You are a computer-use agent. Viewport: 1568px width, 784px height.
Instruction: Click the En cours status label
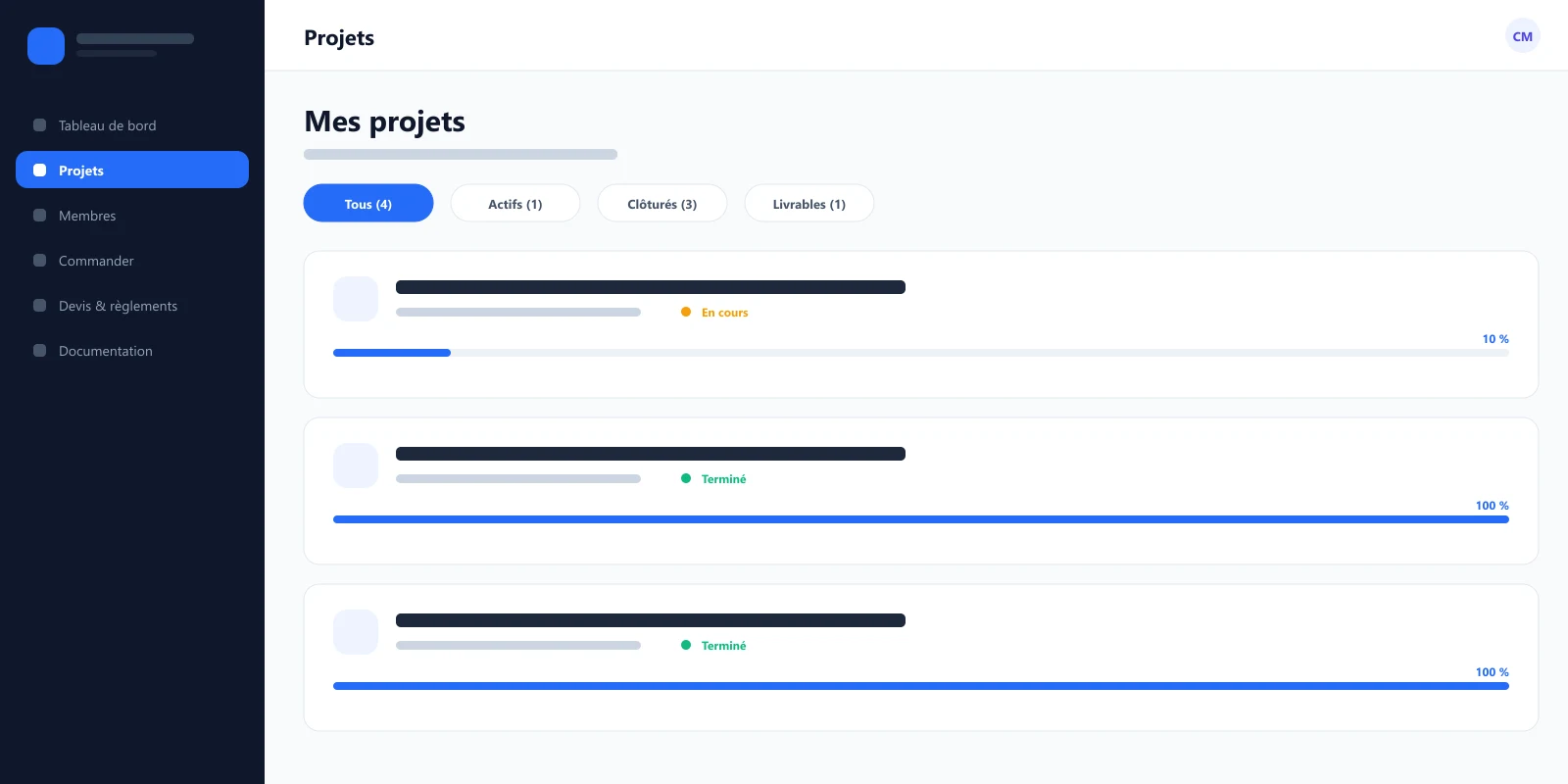pos(724,313)
